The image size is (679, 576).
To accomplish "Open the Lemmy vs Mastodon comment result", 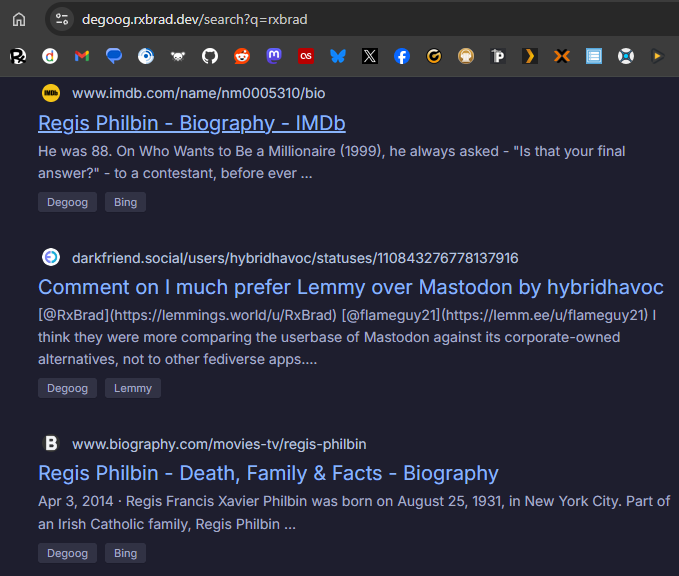I will [x=351, y=287].
